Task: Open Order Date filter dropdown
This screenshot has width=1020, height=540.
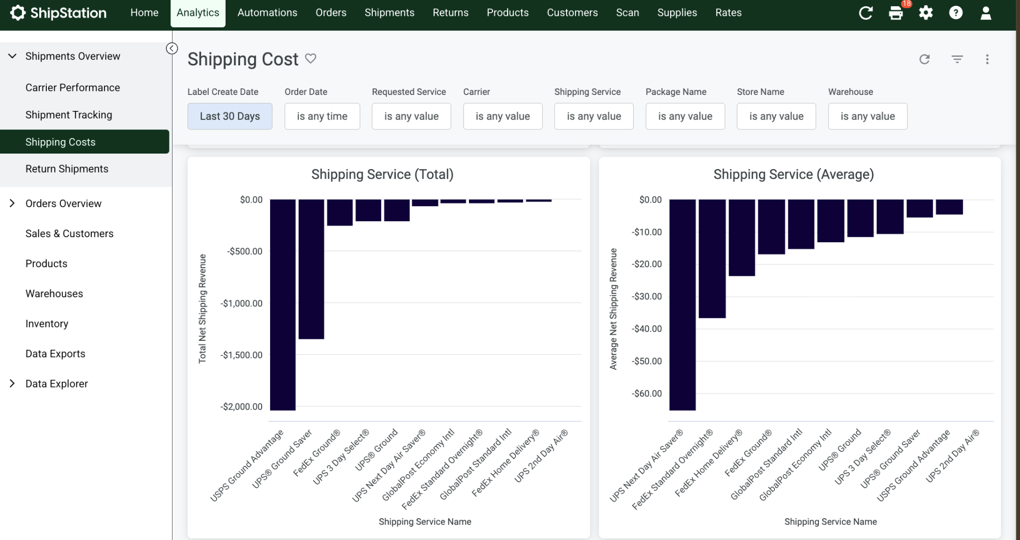Action: [x=322, y=116]
